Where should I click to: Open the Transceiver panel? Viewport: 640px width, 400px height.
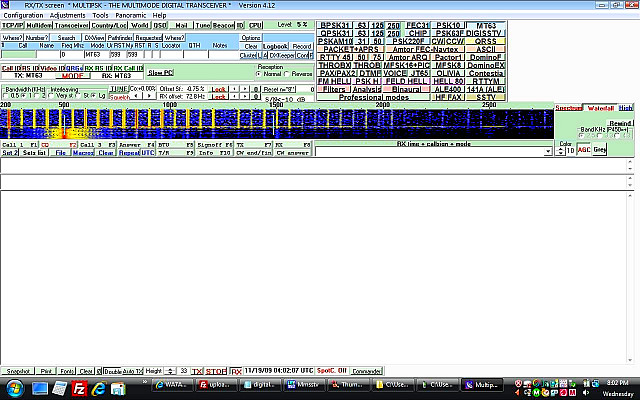coord(71,25)
